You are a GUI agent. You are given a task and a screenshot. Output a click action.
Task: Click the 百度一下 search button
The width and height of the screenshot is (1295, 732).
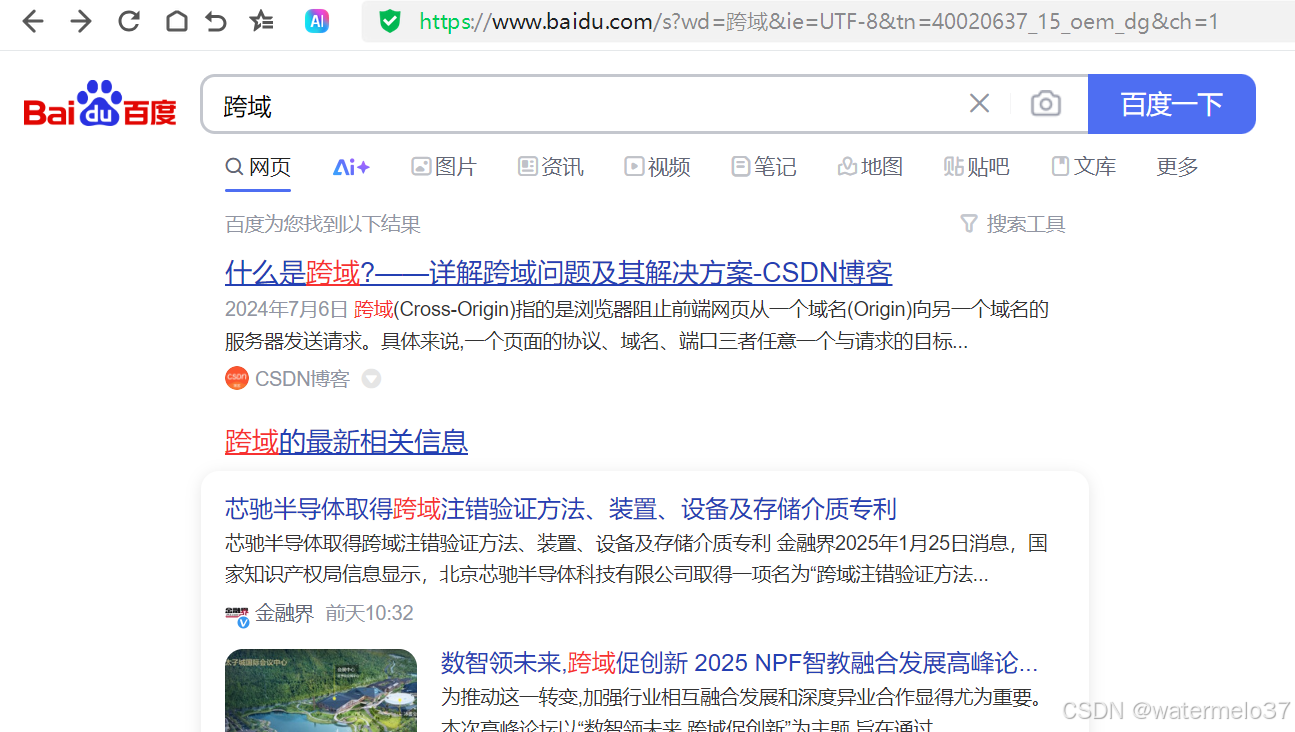click(1171, 104)
